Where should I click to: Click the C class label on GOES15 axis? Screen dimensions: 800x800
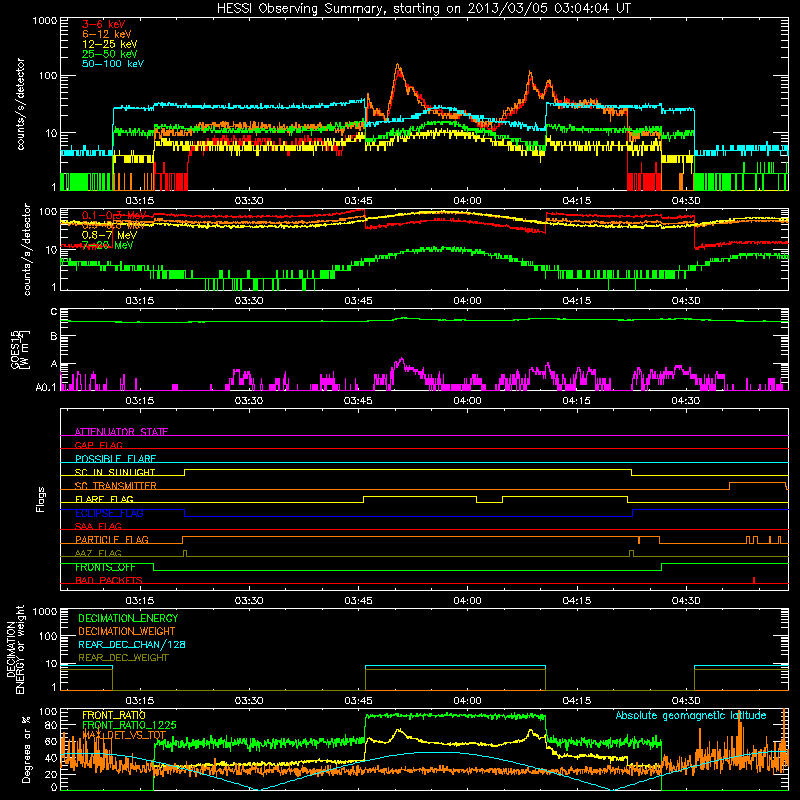pyautogui.click(x=54, y=312)
